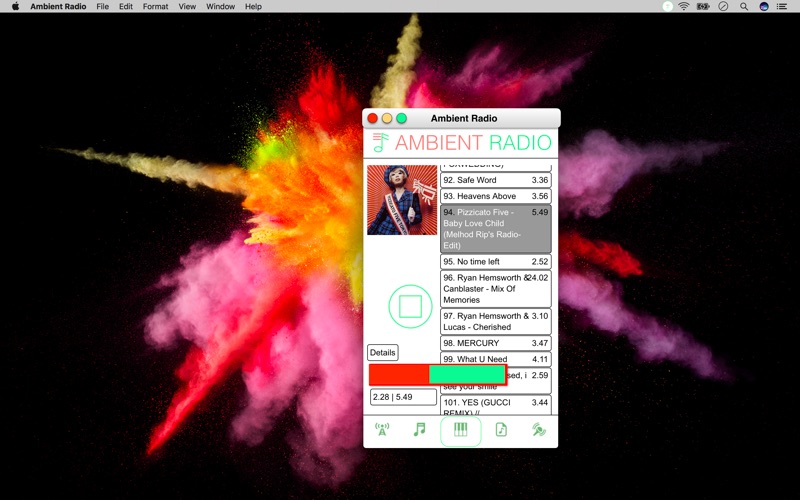Click the red and green playback progress bar
Viewport: 800px width, 500px height.
438,374
